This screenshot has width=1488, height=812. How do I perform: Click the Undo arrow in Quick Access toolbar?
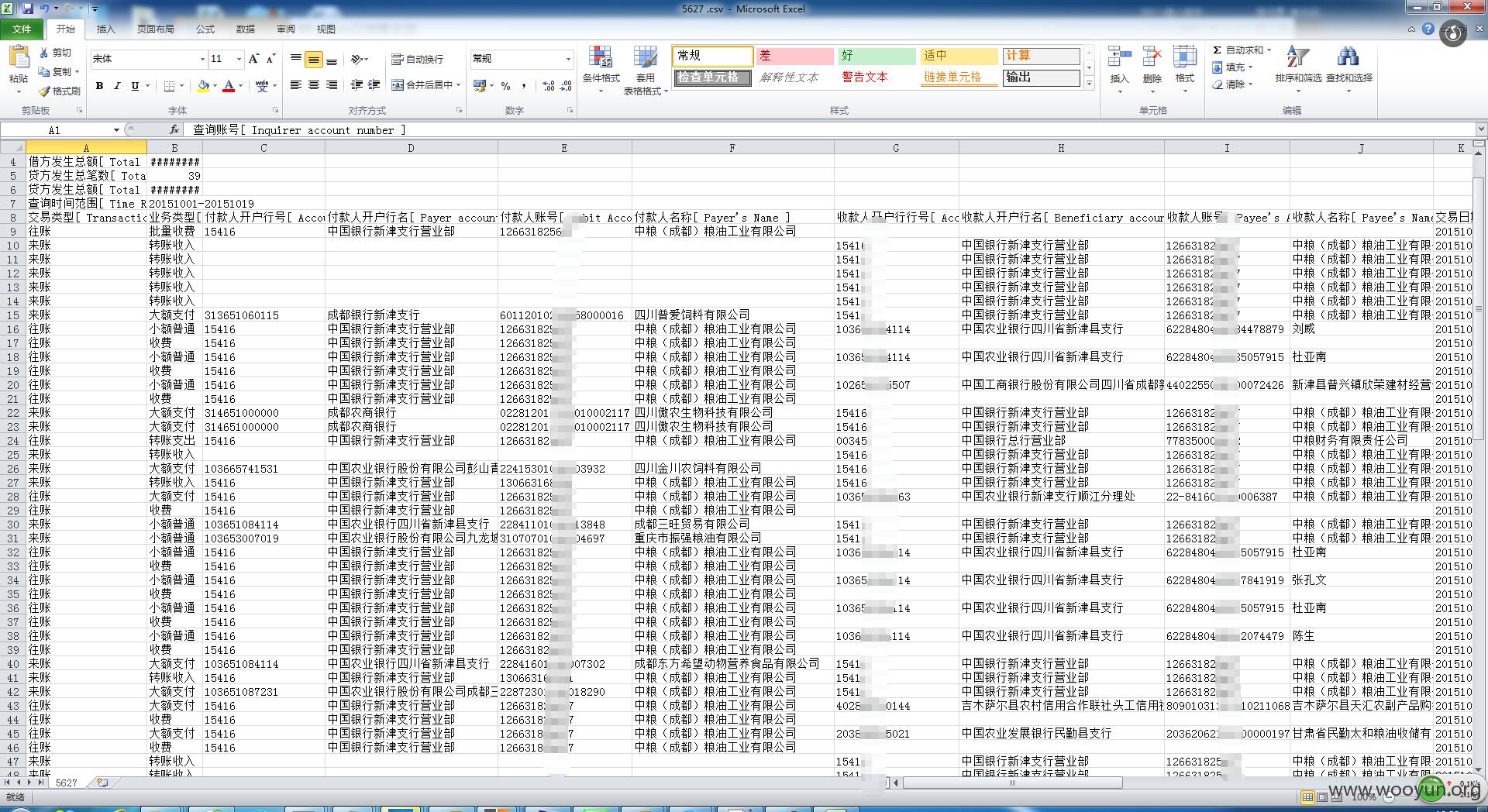45,9
